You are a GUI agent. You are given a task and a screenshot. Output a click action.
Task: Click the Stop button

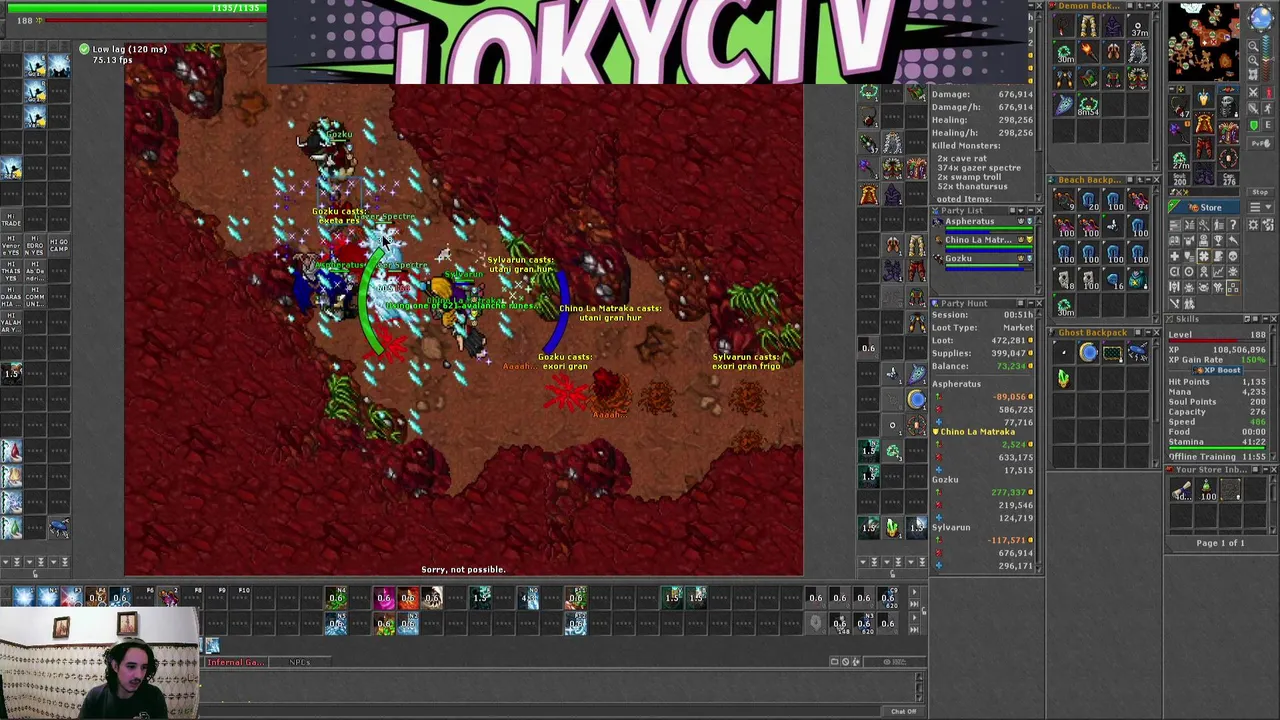pyautogui.click(x=1260, y=192)
